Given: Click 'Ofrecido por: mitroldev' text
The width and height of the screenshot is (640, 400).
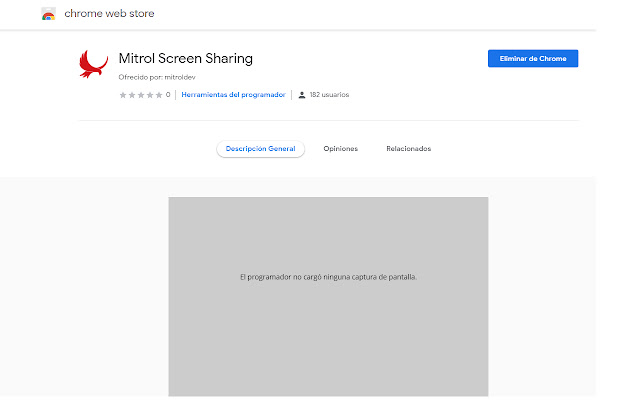Looking at the screenshot, I should click(157, 77).
